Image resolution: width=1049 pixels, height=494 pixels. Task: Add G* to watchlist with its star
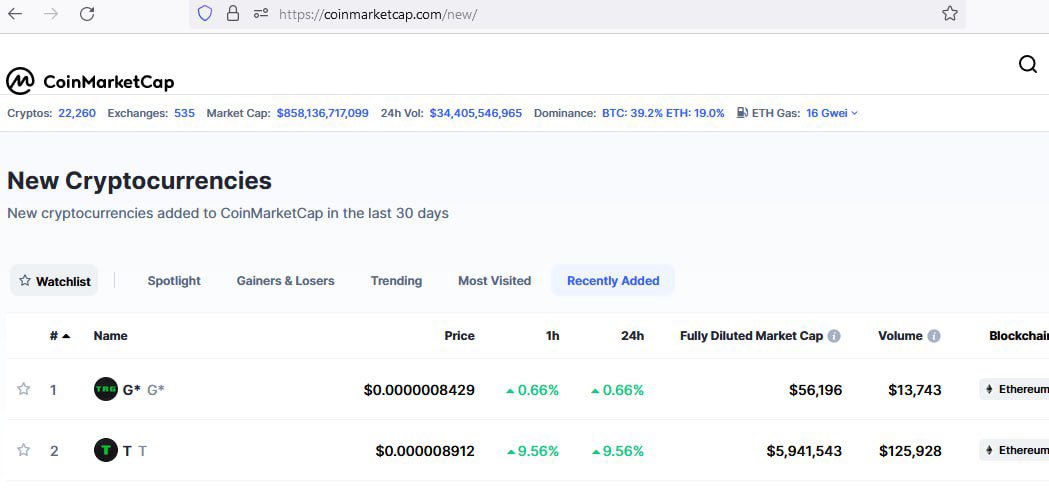click(23, 389)
